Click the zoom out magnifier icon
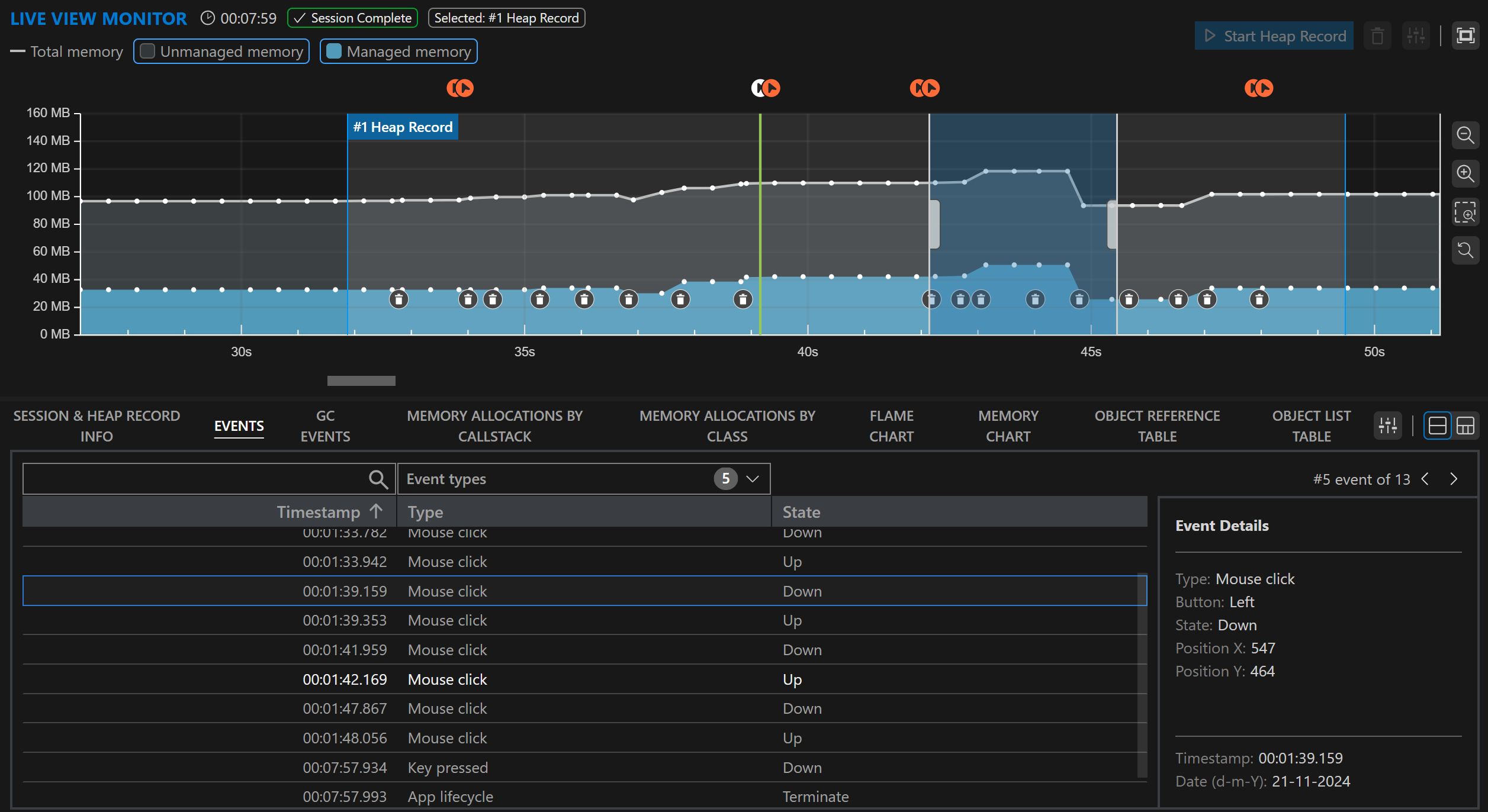 tap(1465, 136)
